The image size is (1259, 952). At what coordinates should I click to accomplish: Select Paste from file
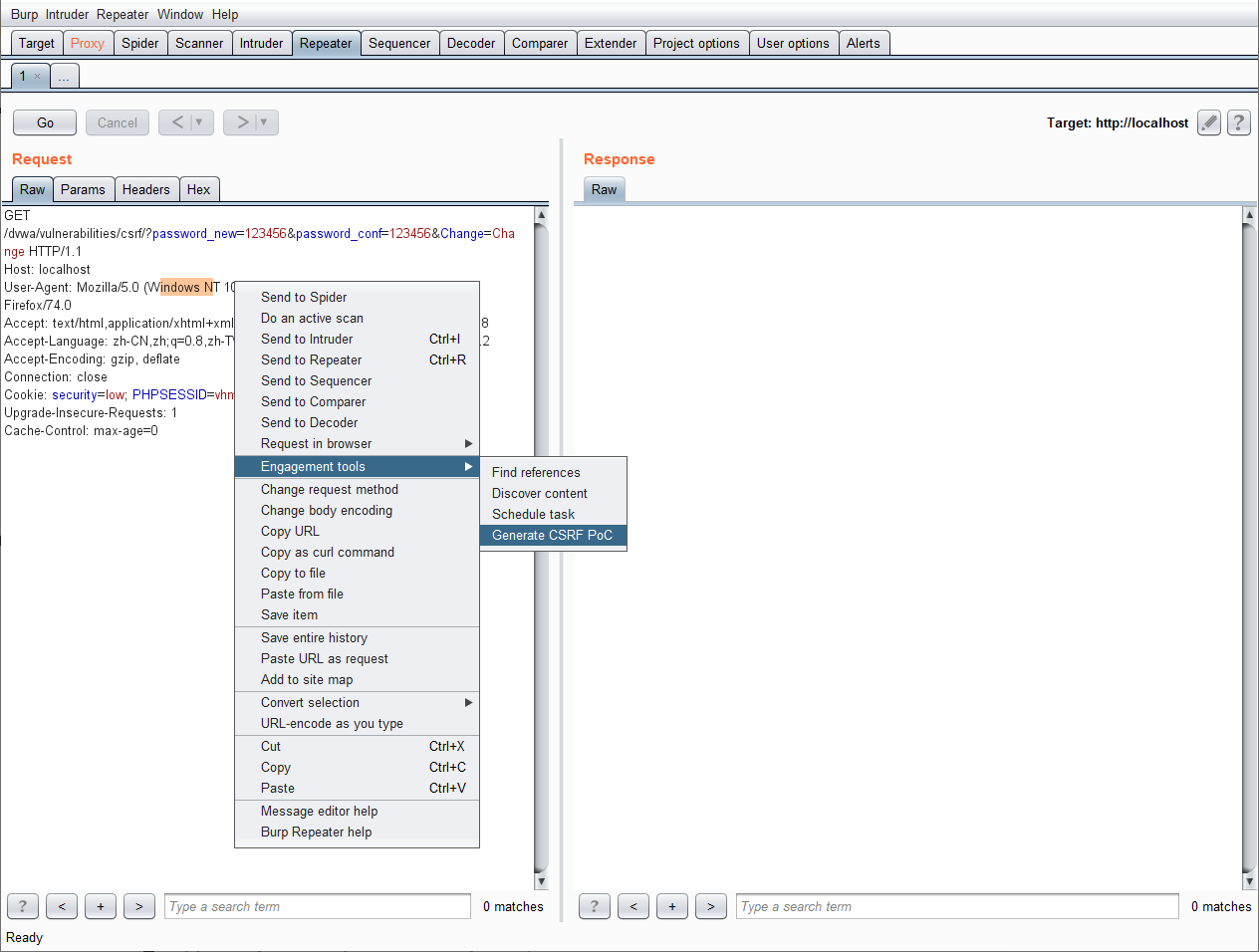click(357, 595)
